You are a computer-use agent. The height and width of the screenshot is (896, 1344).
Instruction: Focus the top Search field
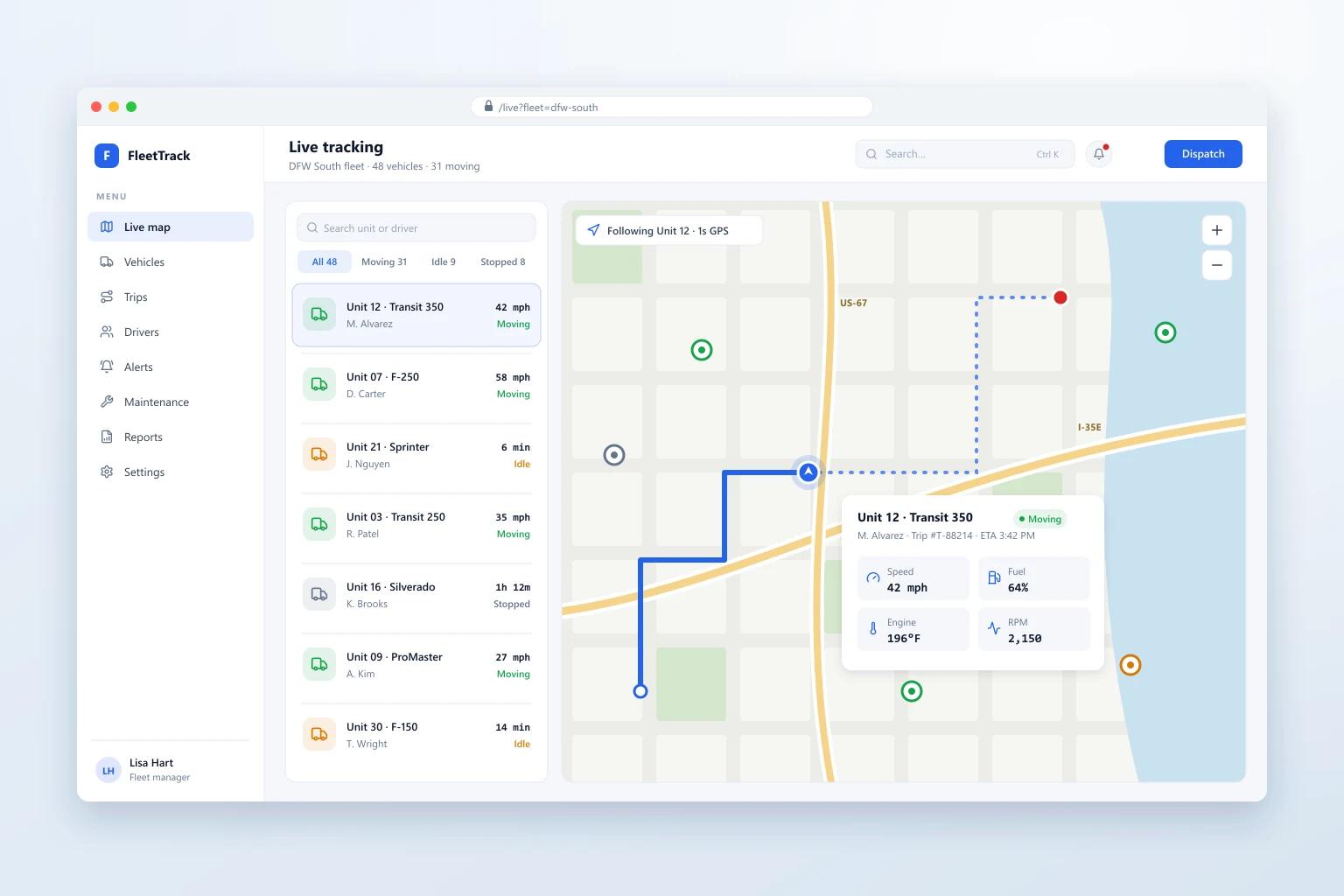(x=965, y=154)
